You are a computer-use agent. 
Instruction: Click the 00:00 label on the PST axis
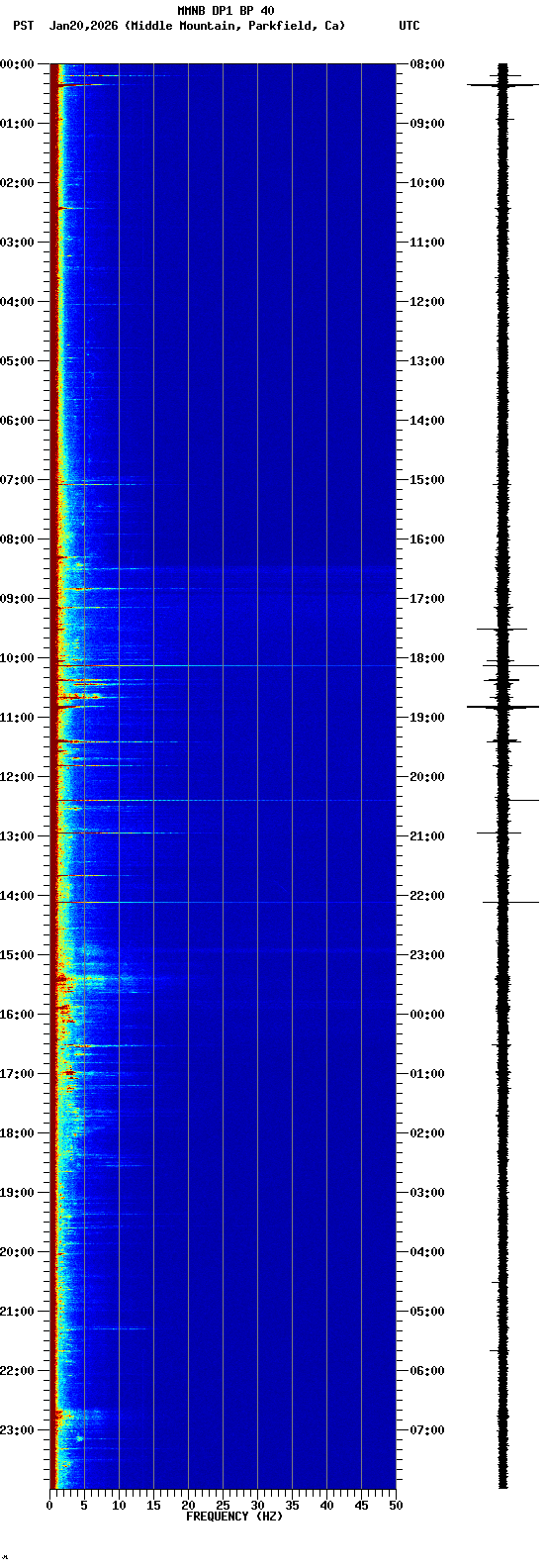pos(17,64)
